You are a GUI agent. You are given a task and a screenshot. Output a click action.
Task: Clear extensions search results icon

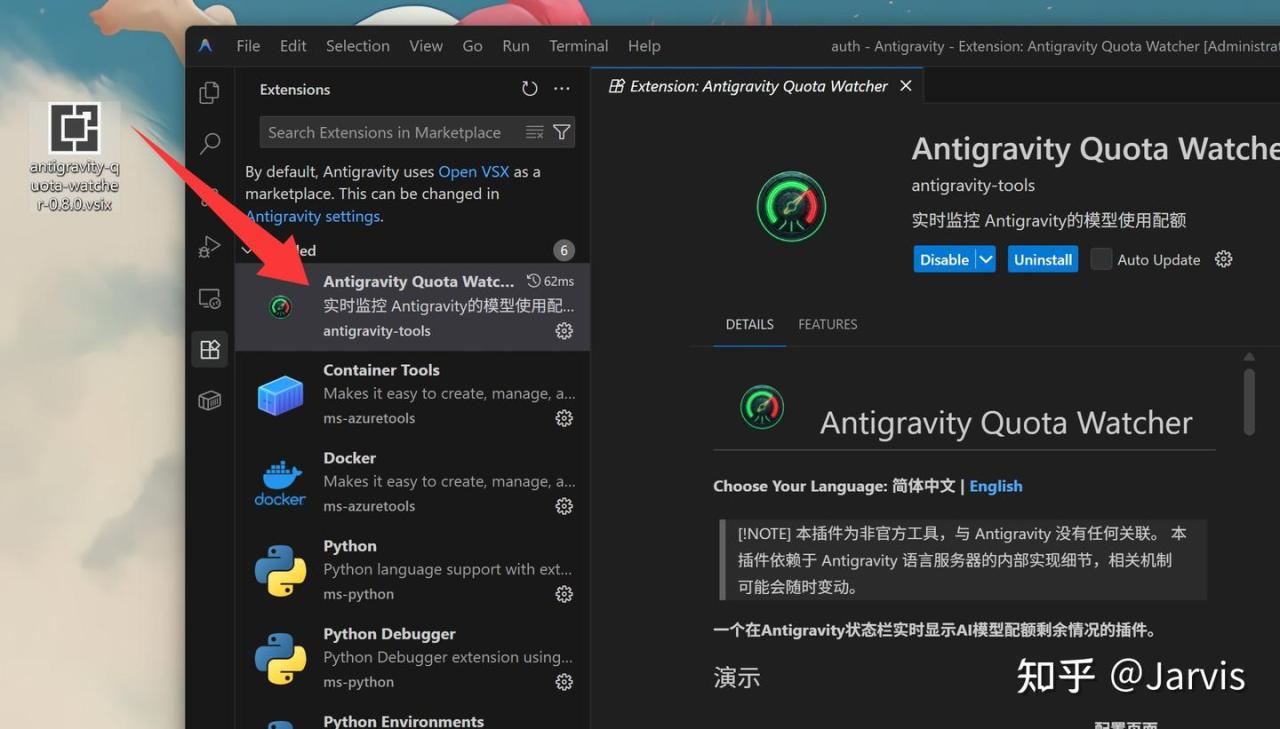(535, 132)
